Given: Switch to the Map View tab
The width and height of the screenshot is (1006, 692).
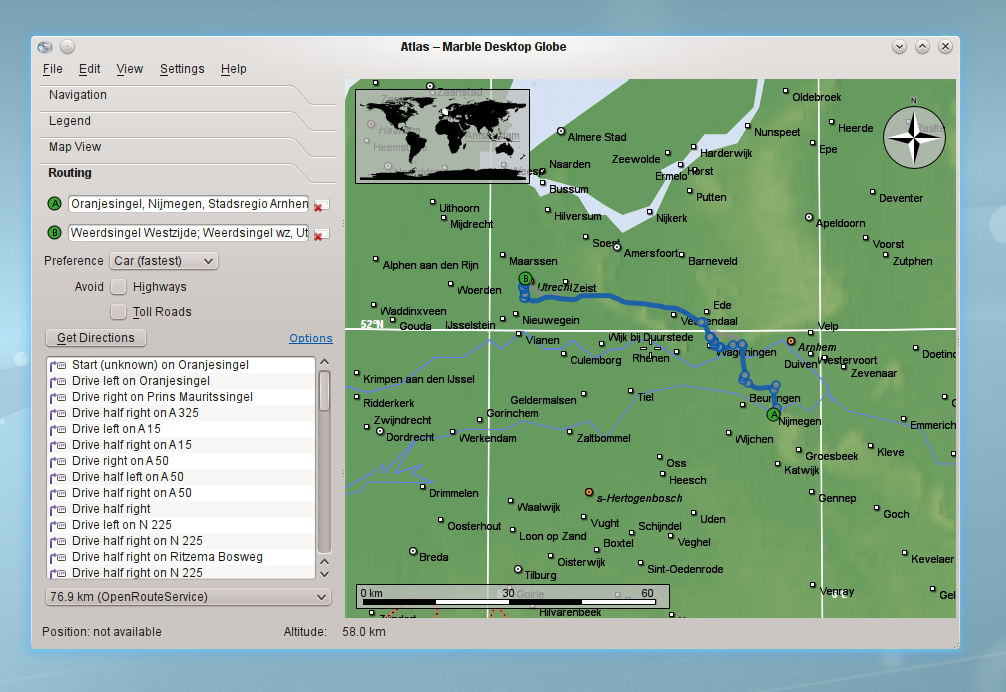Looking at the screenshot, I should click(75, 147).
